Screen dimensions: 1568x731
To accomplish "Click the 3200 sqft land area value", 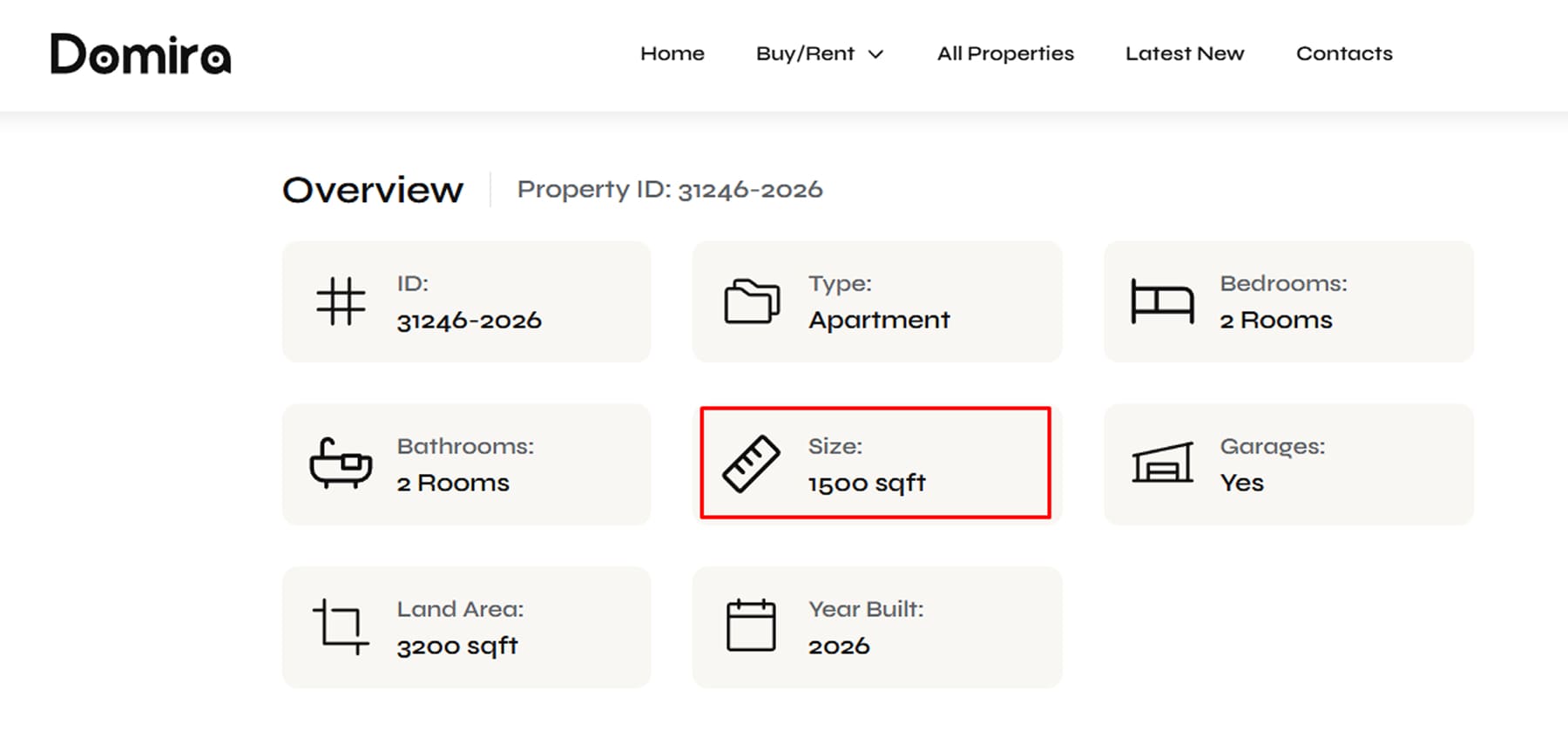I will (457, 646).
